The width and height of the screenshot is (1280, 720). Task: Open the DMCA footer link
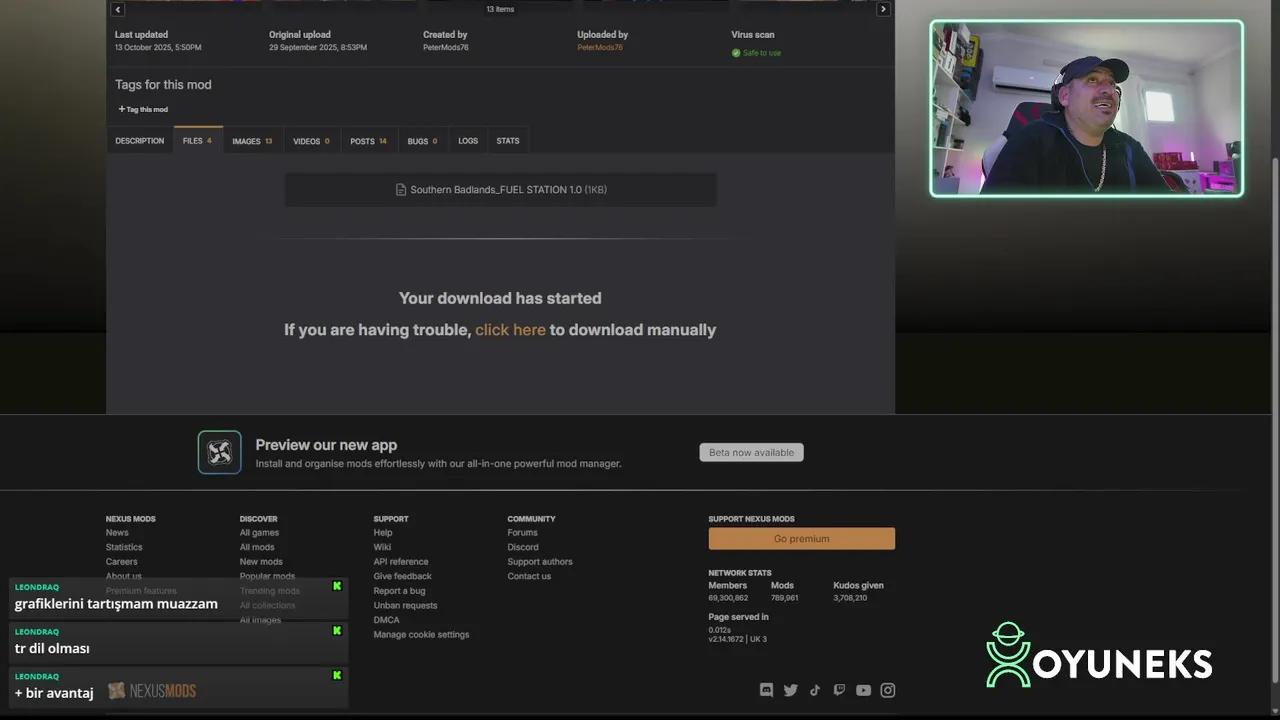tap(386, 620)
